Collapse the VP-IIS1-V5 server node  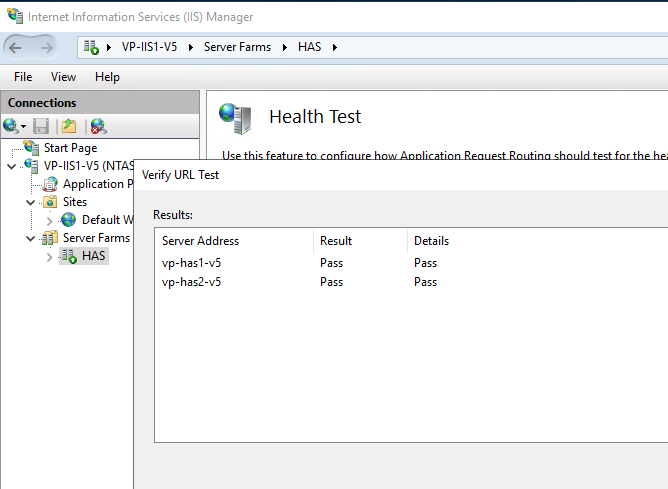(x=12, y=166)
